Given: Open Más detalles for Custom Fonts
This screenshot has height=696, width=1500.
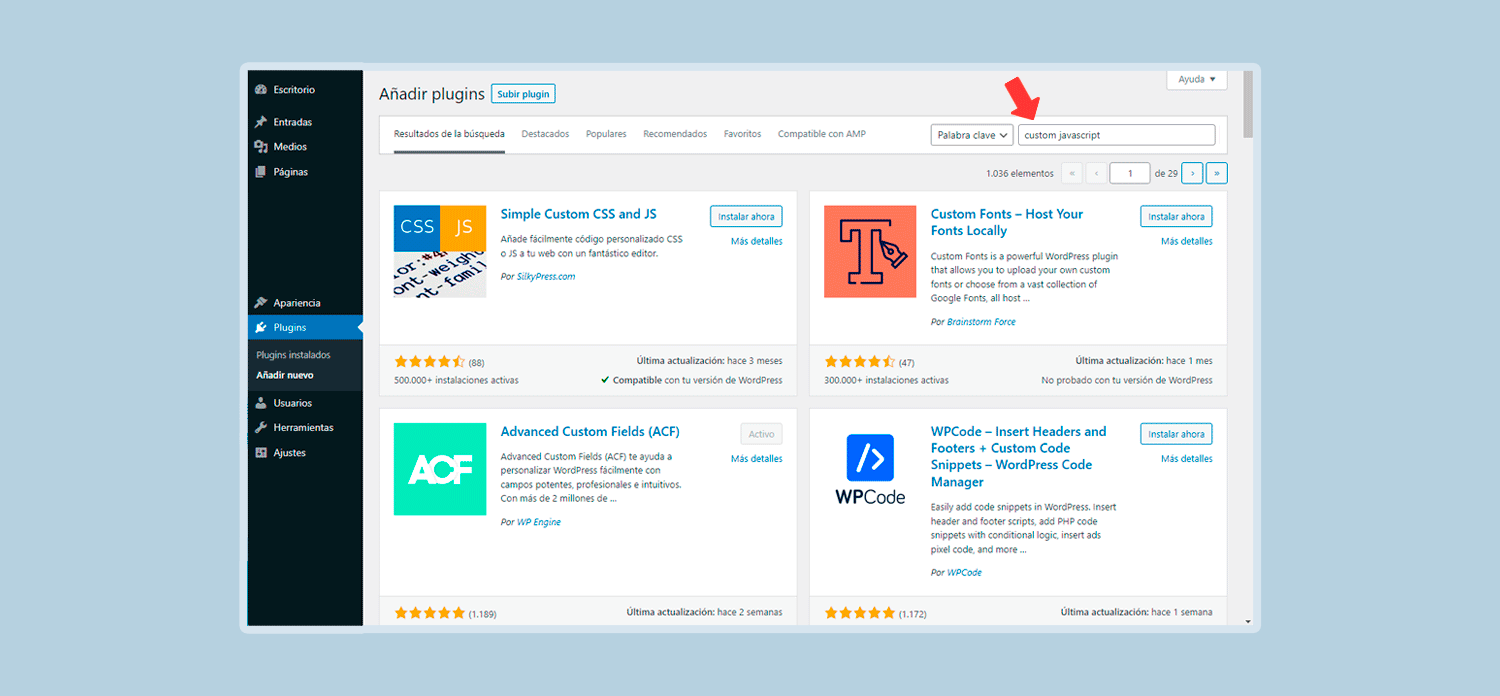Looking at the screenshot, I should [1187, 241].
